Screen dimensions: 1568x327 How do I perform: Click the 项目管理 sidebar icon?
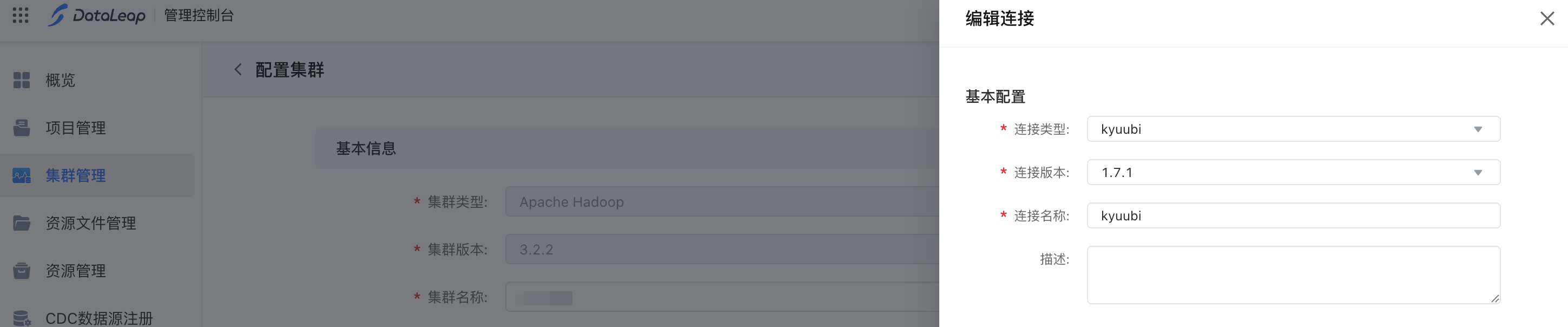click(x=22, y=128)
